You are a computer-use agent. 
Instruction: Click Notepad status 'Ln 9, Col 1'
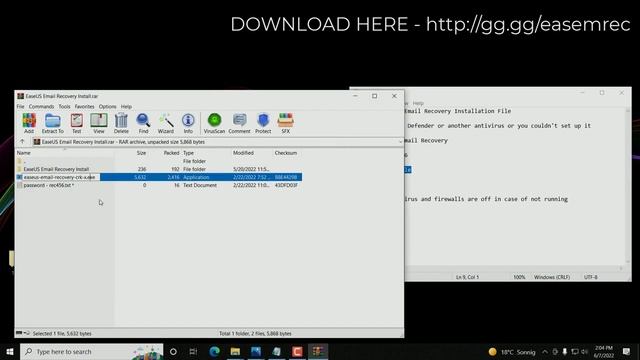pyautogui.click(x=467, y=277)
